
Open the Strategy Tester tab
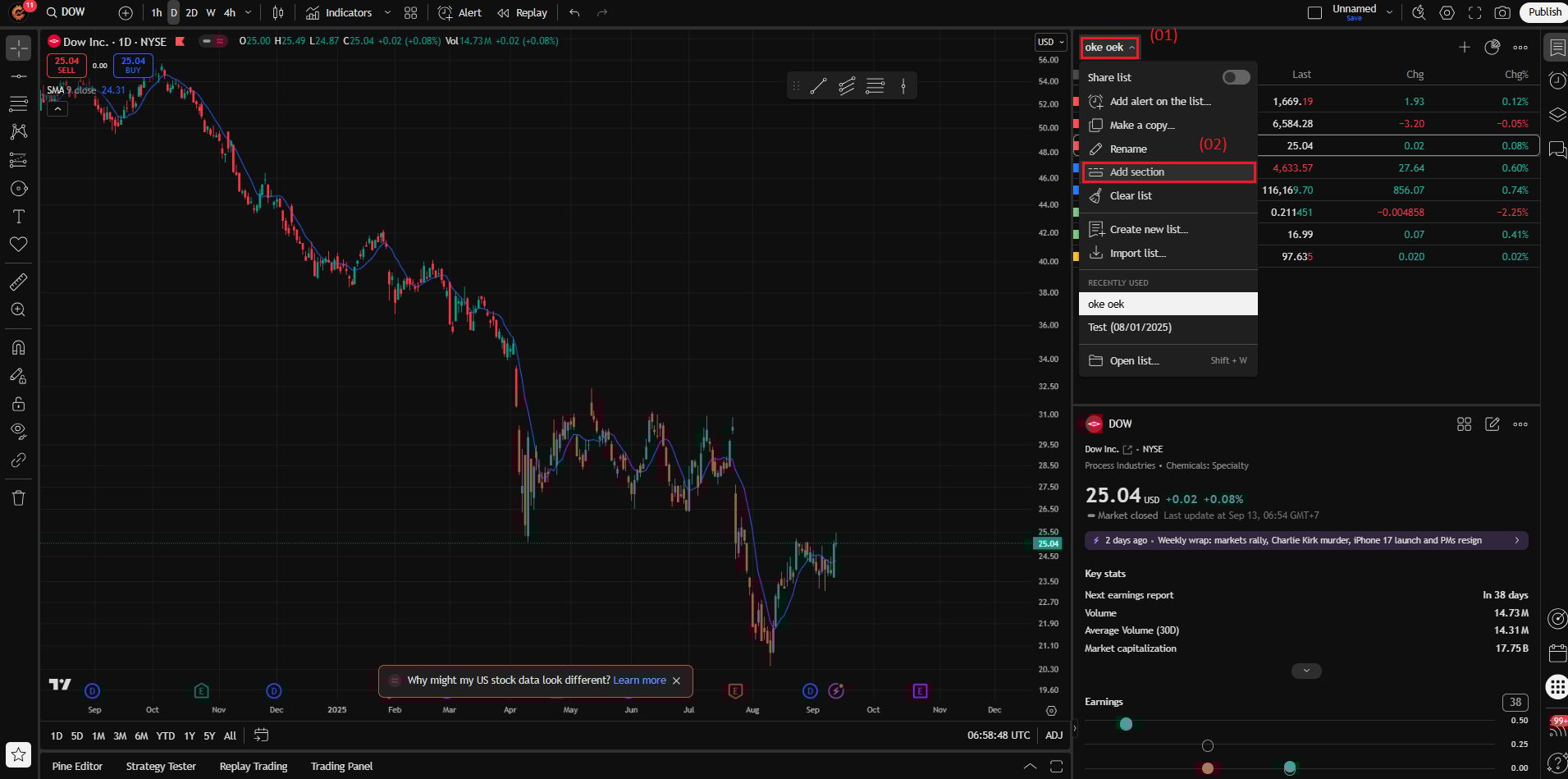(x=161, y=767)
